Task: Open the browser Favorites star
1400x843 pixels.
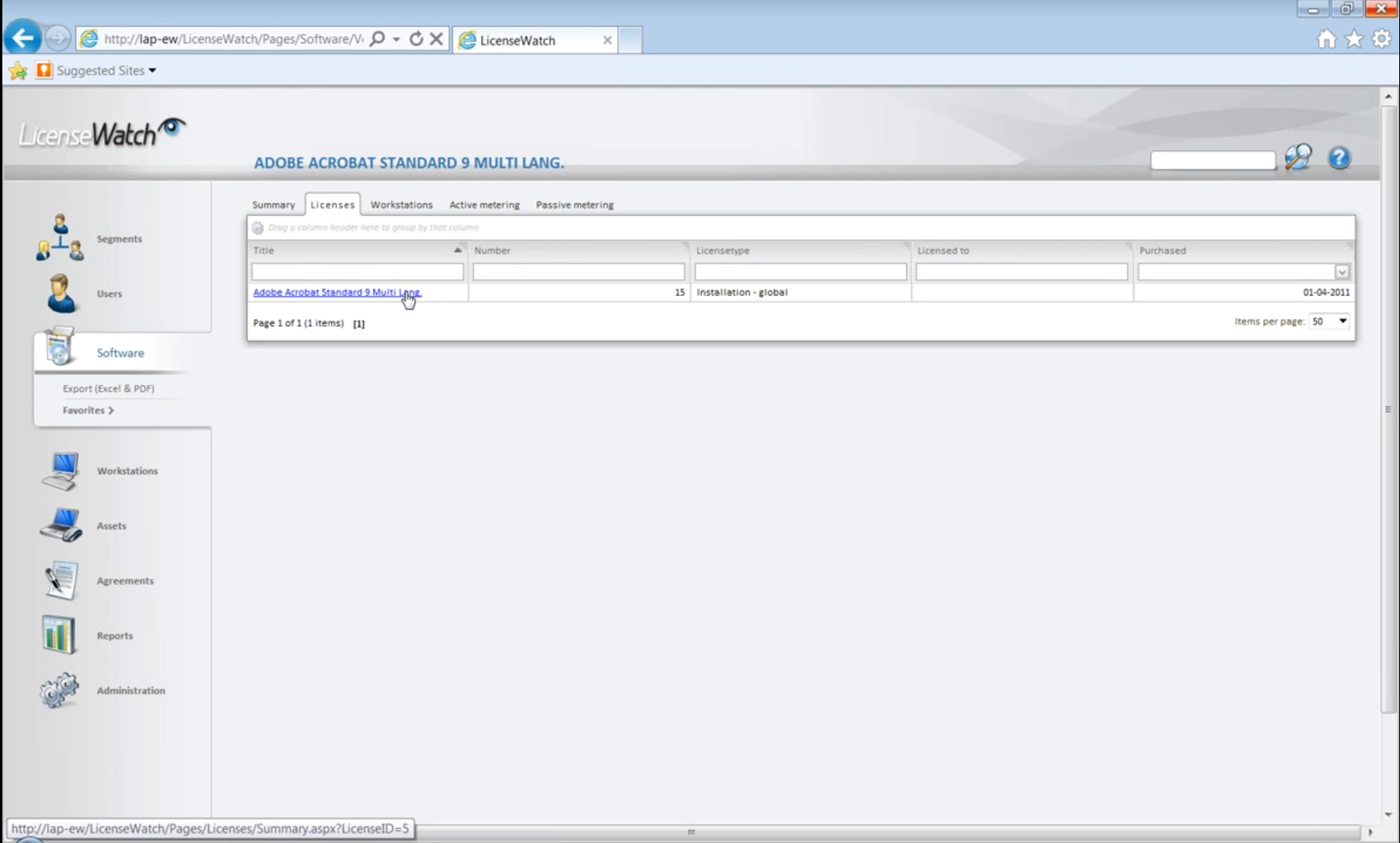Action: 1354,39
